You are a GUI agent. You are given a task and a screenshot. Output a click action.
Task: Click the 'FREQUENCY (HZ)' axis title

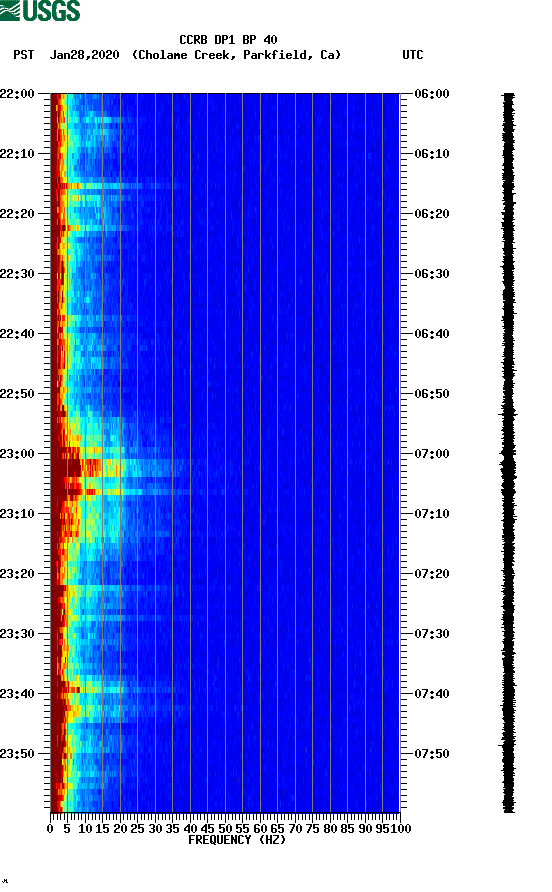click(x=237, y=840)
